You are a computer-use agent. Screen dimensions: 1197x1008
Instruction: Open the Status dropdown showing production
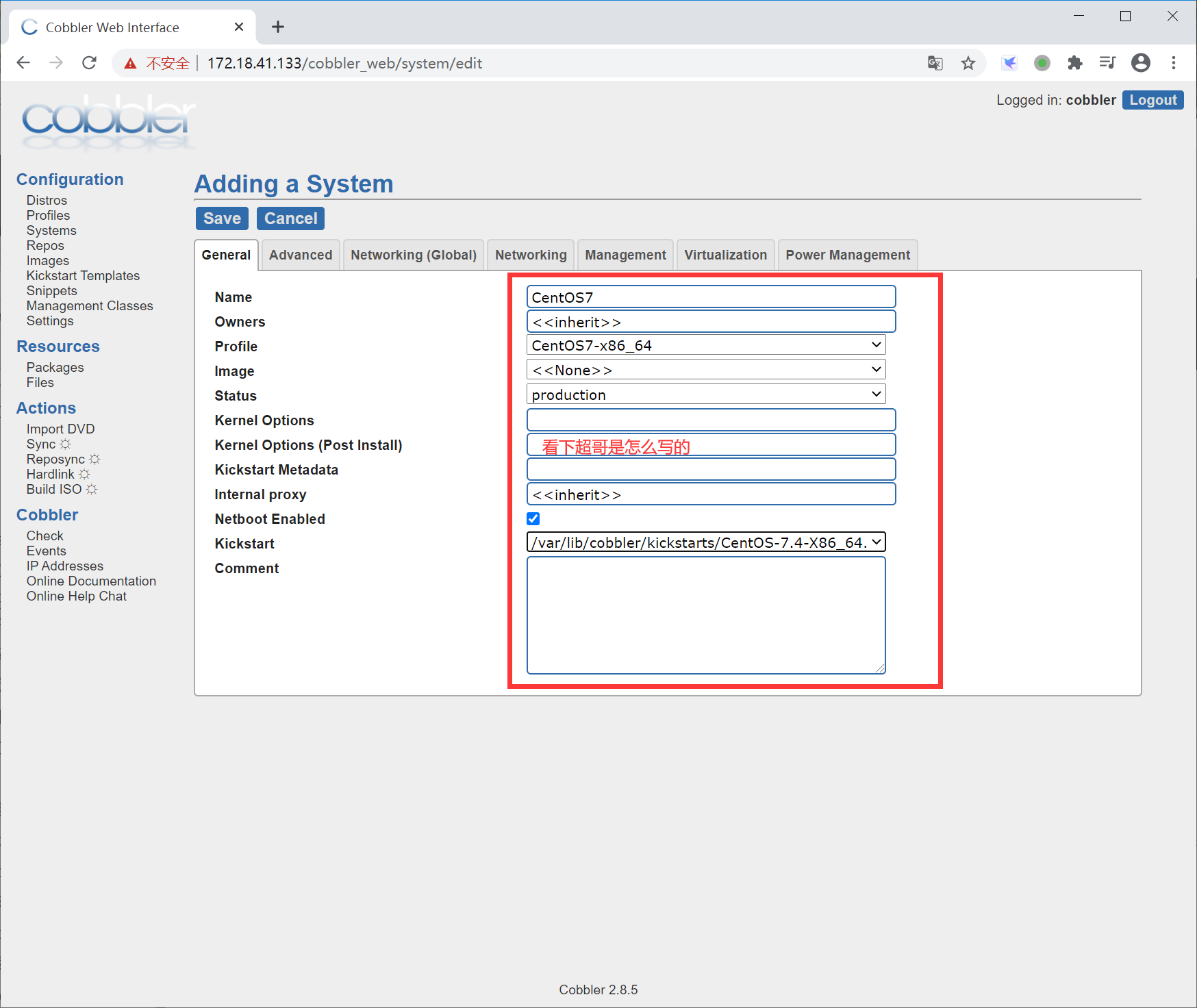(706, 394)
